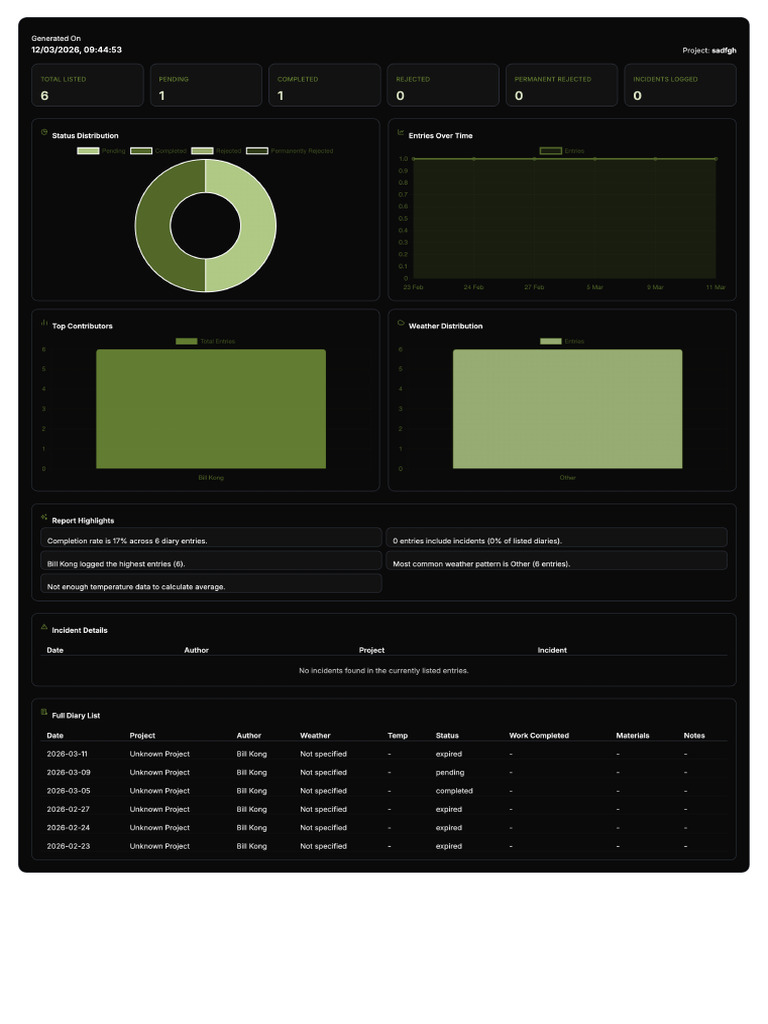The height and width of the screenshot is (1024, 768).
Task: Click the dark green donut segment
Action: click(x=153, y=225)
